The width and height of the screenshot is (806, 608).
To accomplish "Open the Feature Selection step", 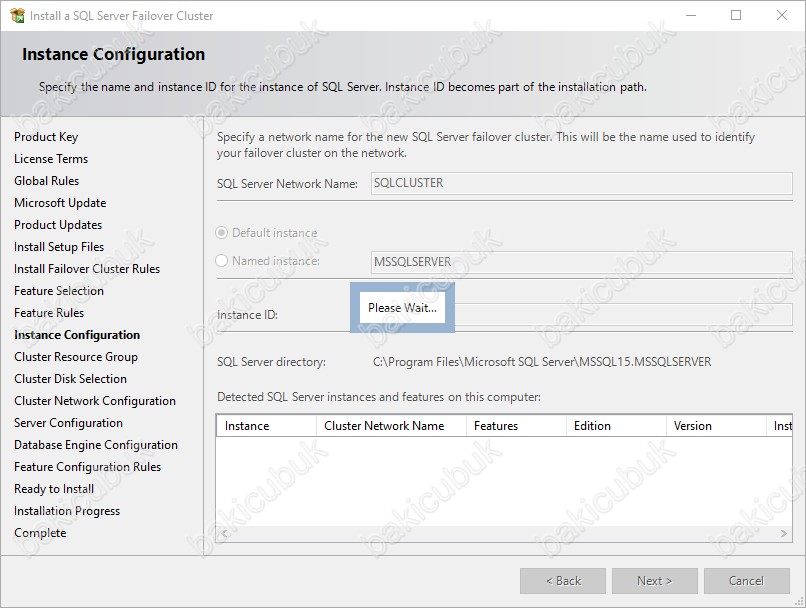I will (x=59, y=291).
